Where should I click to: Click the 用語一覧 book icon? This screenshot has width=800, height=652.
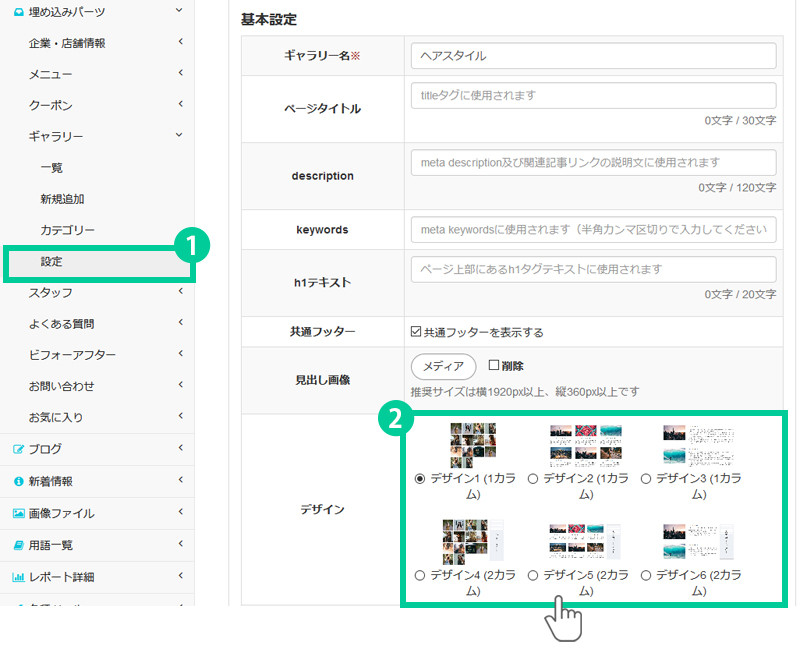[x=18, y=545]
